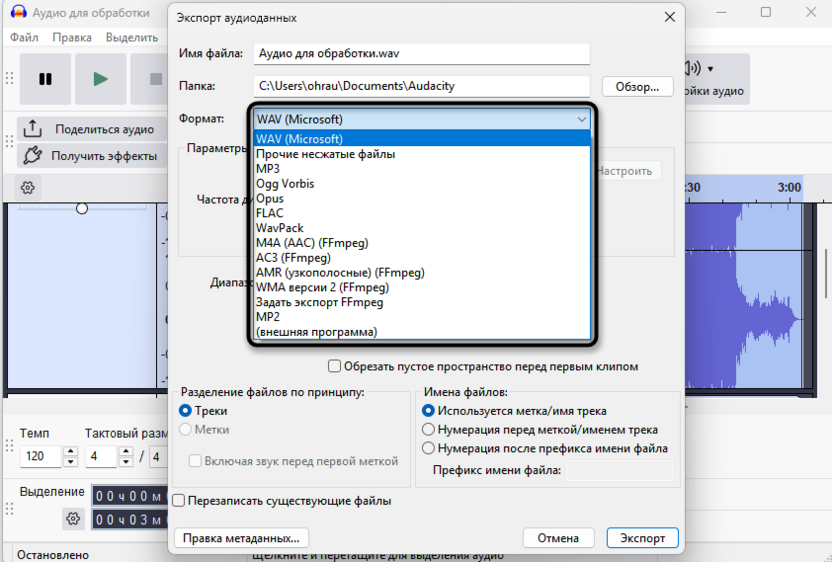This screenshot has height=562, width=832.
Task: Choose custom FFmpeg export option
Action: tap(422, 302)
